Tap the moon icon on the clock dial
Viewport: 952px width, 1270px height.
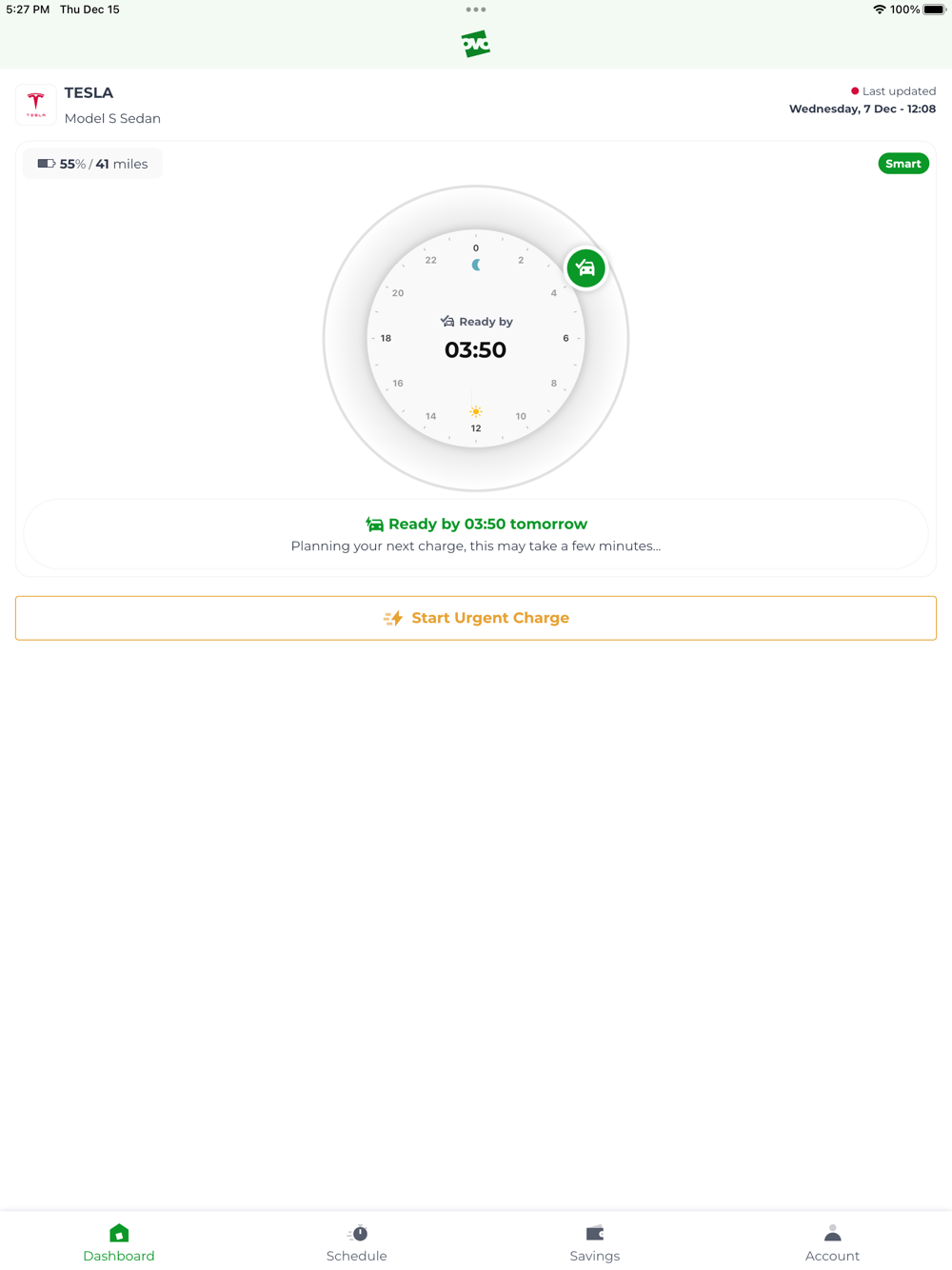(x=476, y=265)
